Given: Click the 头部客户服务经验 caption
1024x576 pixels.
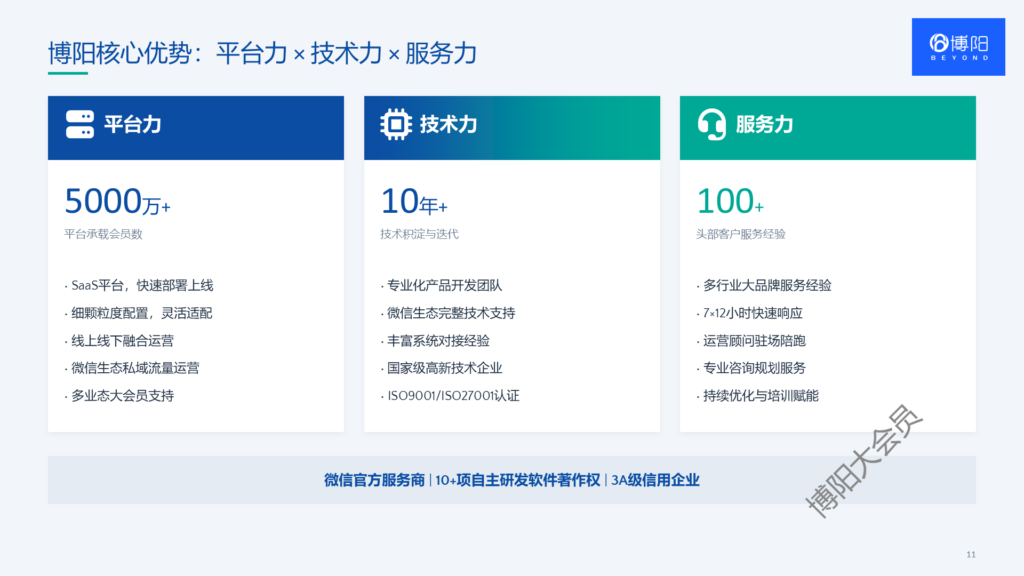Looking at the screenshot, I should 741,234.
